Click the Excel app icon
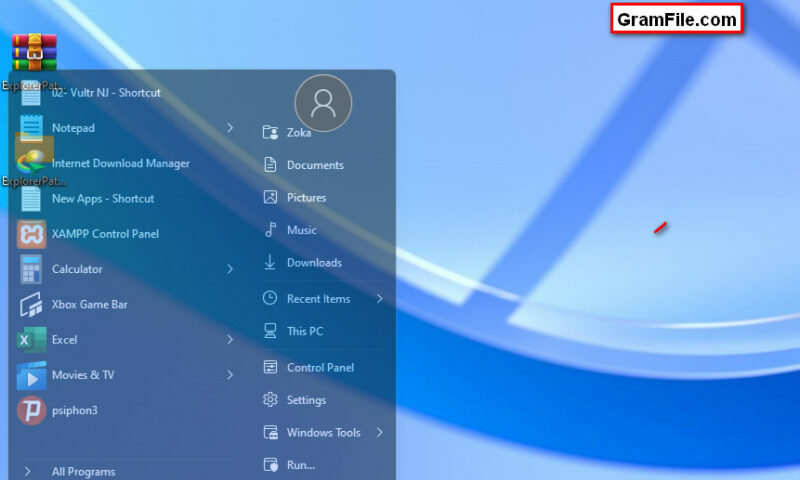Screen dimensions: 800x480 tap(31, 340)
